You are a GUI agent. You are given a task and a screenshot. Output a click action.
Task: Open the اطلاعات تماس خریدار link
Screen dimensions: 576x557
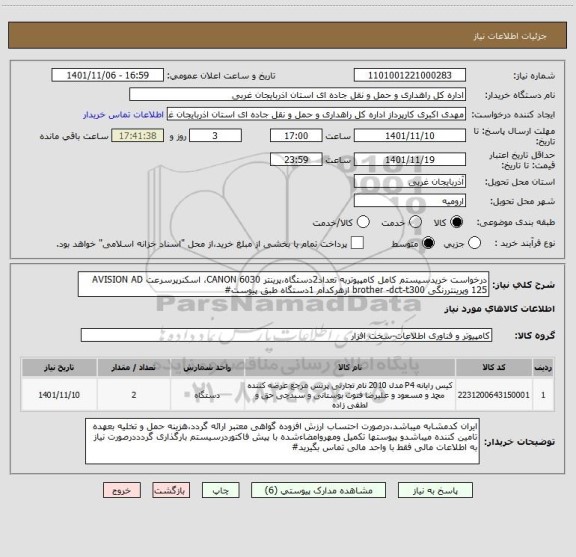pos(123,115)
